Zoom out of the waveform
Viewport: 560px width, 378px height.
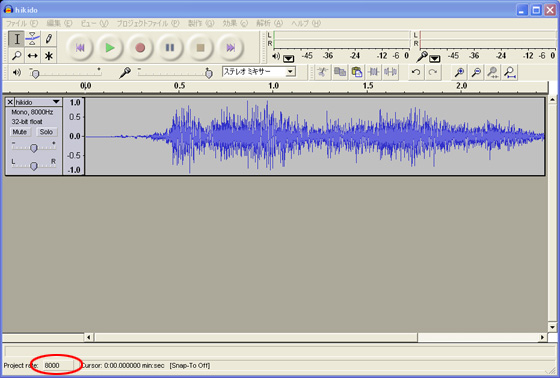point(476,72)
